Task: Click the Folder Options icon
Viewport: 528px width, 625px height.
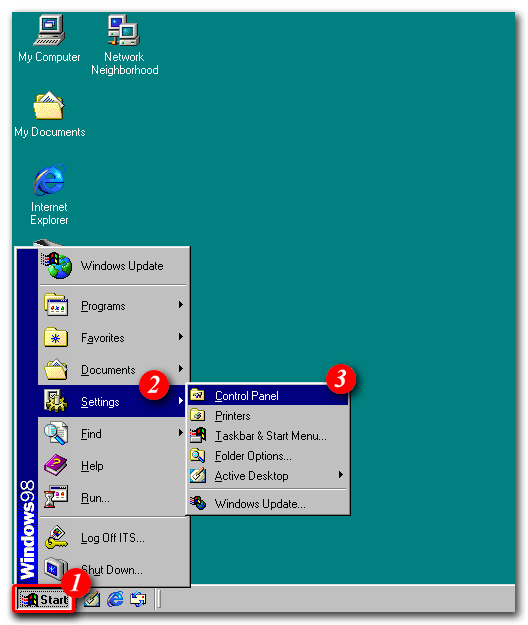Action: pos(198,456)
